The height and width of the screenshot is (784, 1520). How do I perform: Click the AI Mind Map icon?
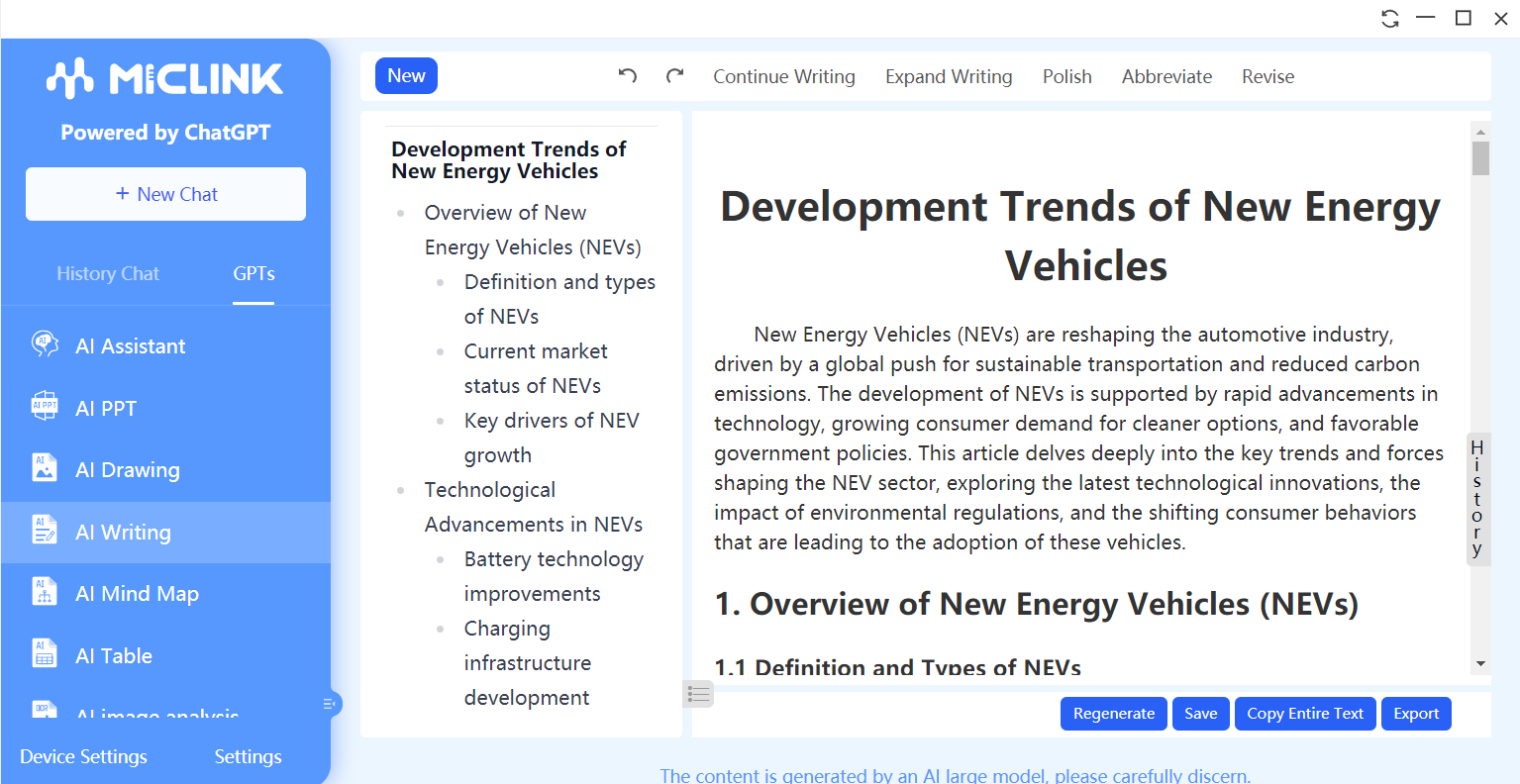45,593
